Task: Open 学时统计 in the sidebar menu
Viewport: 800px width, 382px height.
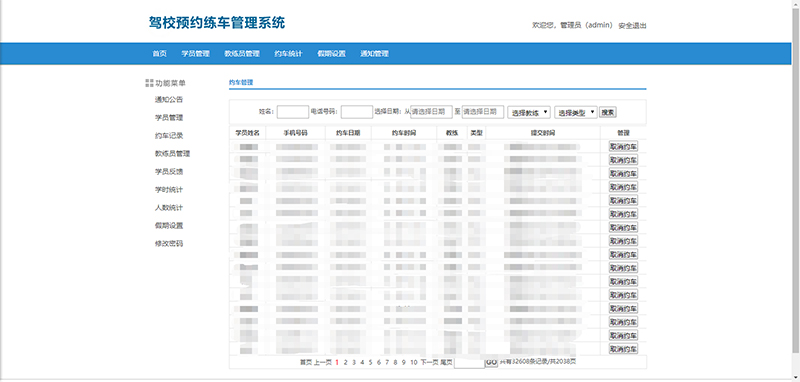Action: pyautogui.click(x=169, y=190)
